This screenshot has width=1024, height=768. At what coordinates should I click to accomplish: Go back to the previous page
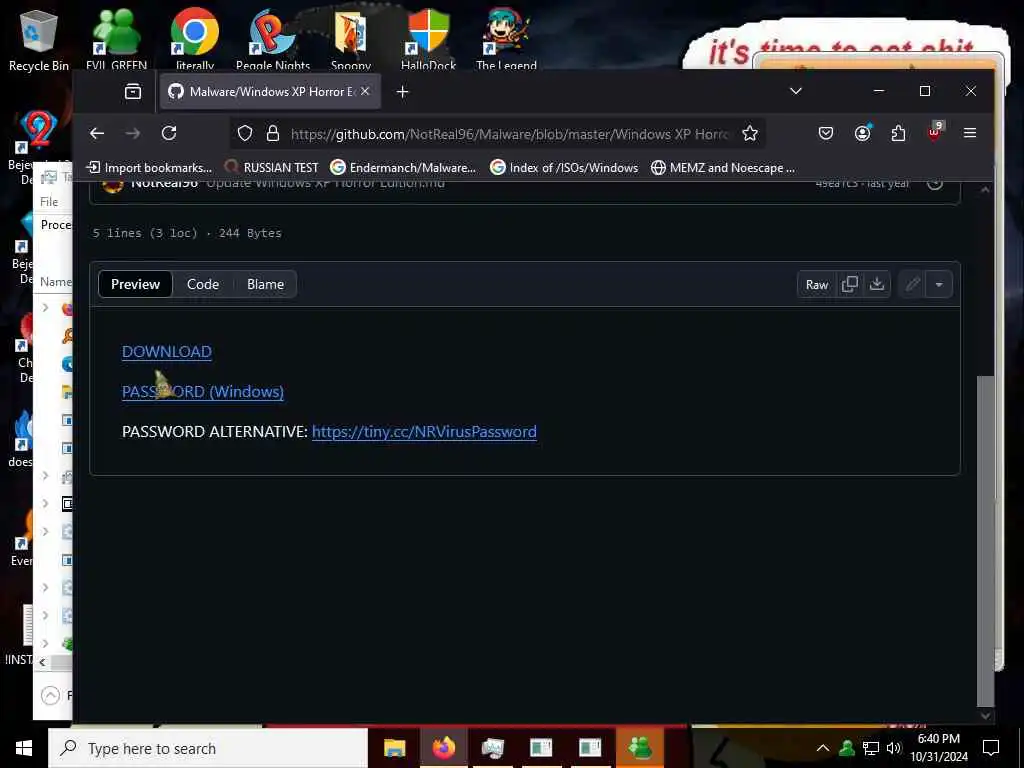coord(97,133)
